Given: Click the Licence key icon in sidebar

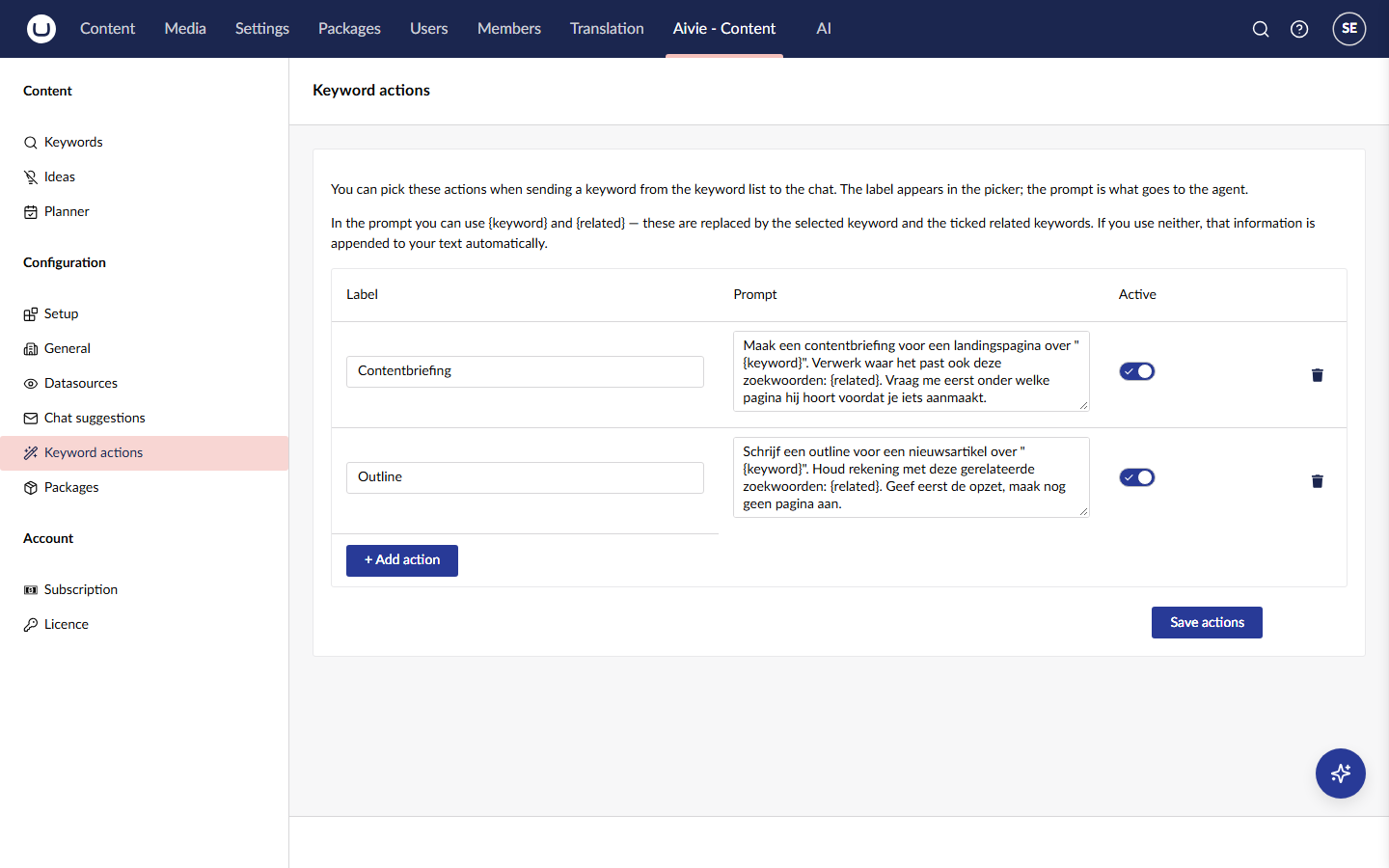Looking at the screenshot, I should (31, 625).
